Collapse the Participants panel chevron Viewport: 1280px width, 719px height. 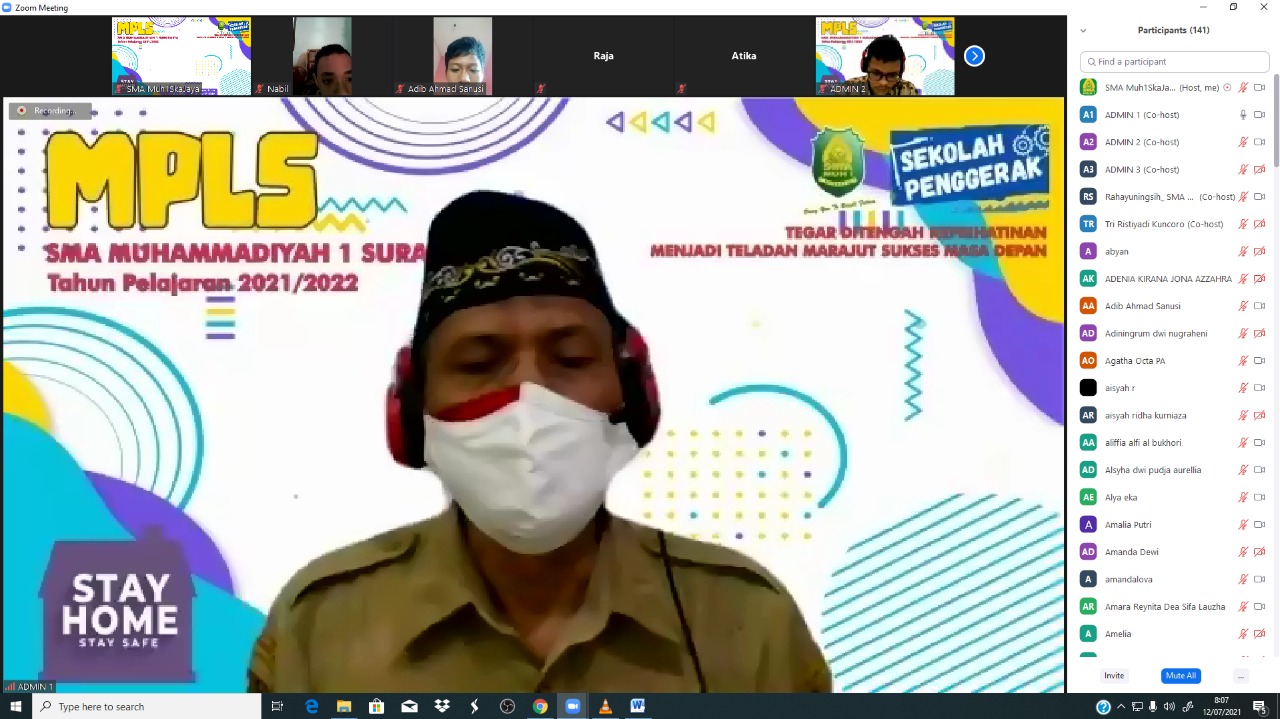click(x=1083, y=30)
